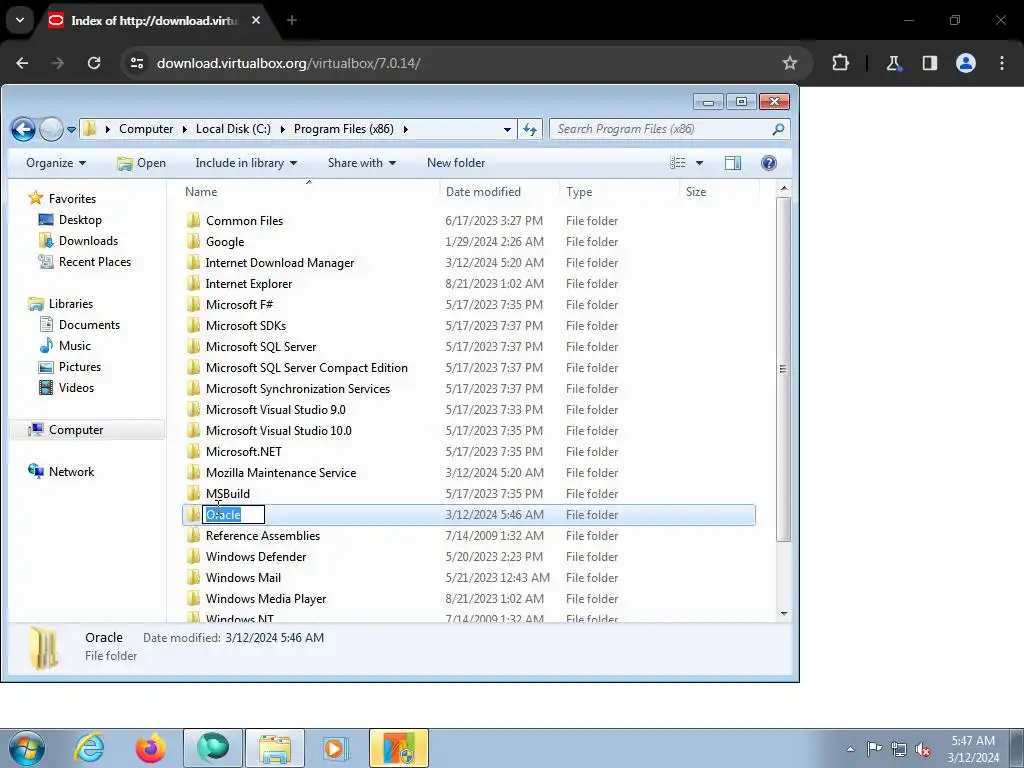
Task: Click the Explorer back arrow button
Action: [24, 129]
